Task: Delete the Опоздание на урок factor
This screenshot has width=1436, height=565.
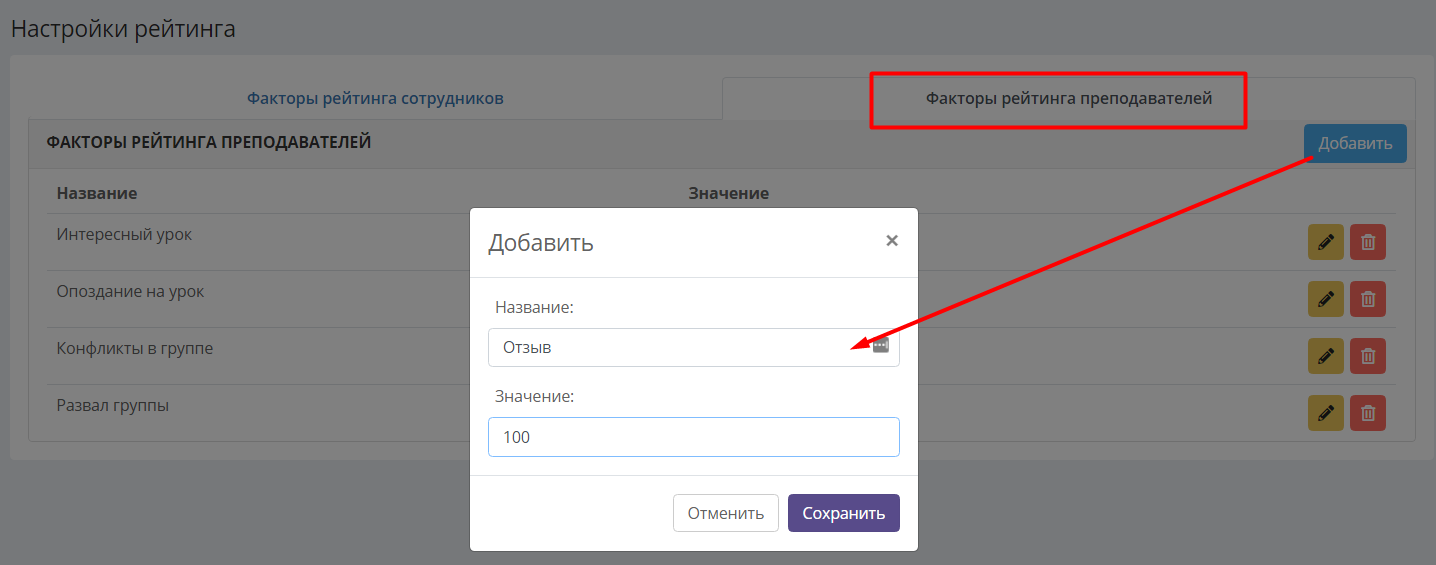Action: tap(1368, 299)
